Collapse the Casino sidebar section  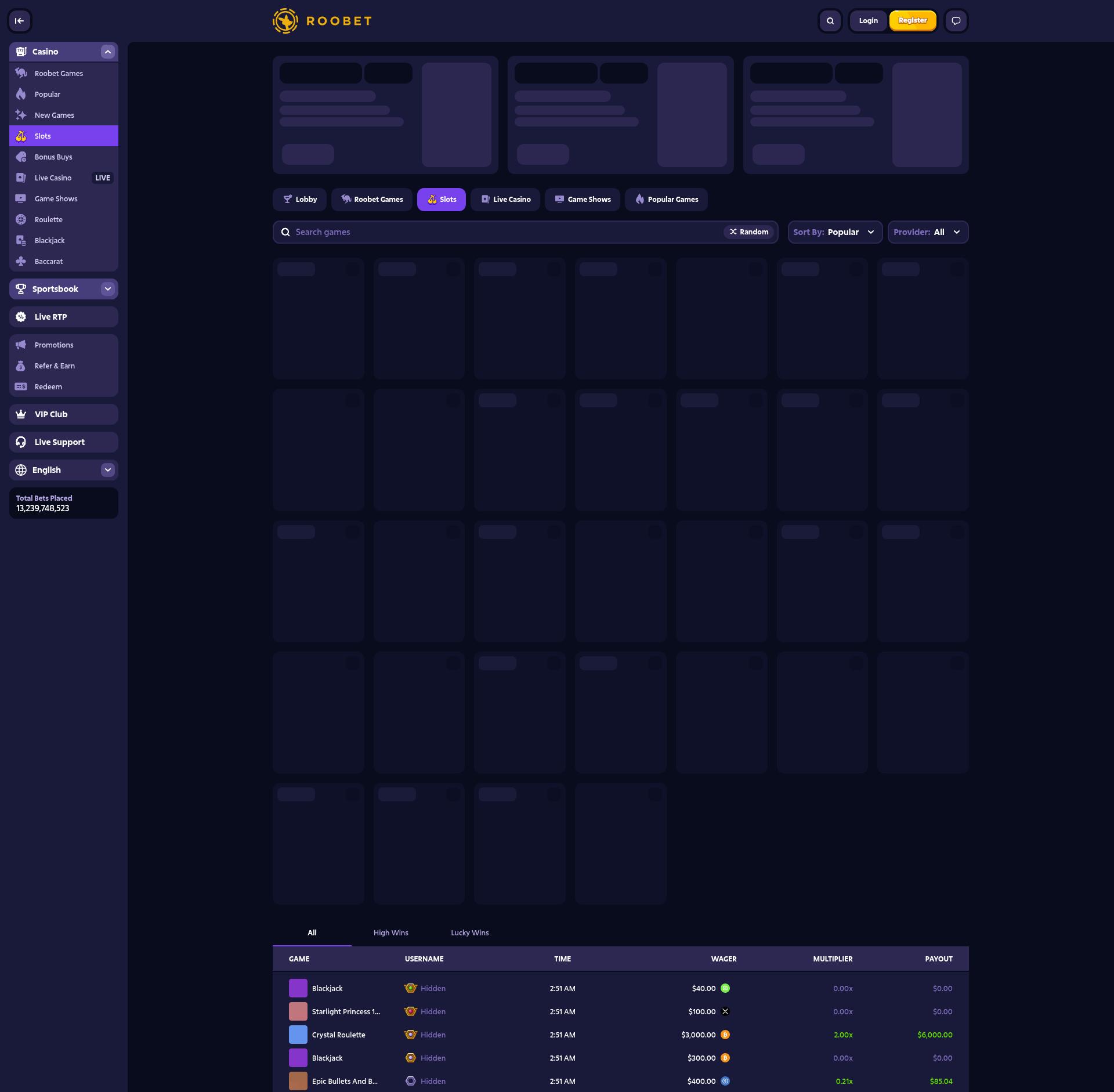[x=107, y=52]
